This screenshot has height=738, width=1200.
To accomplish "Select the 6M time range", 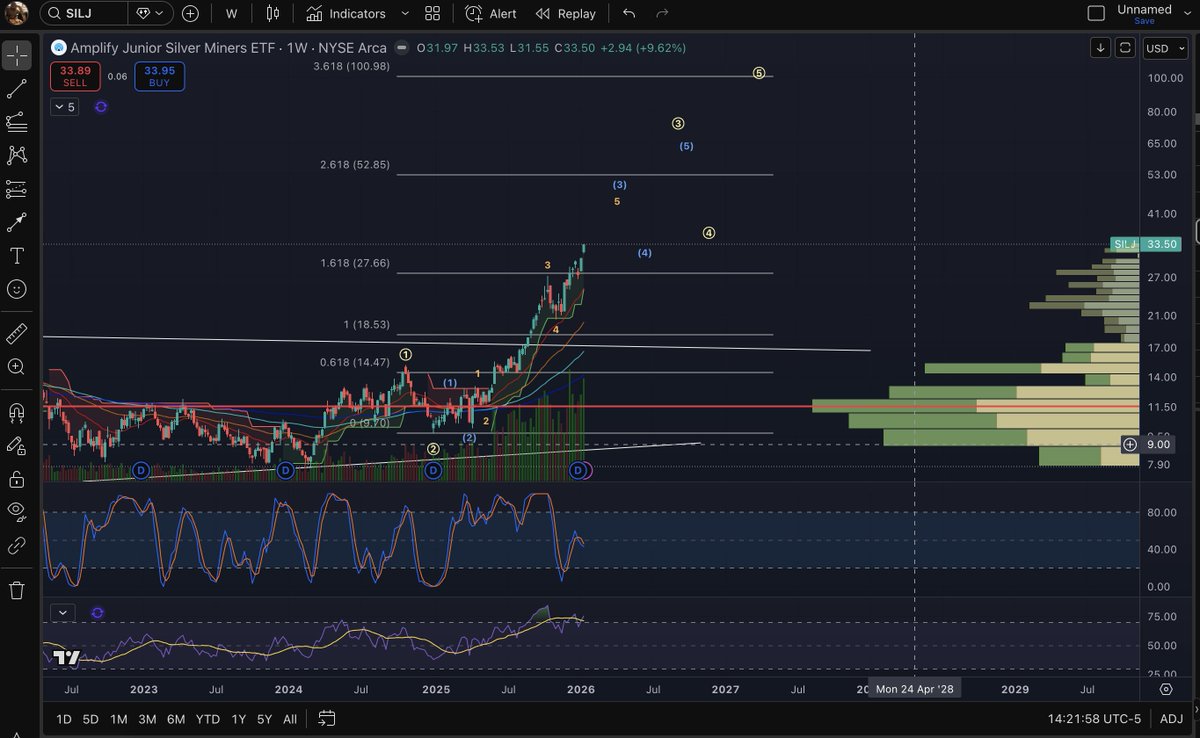I will point(176,718).
